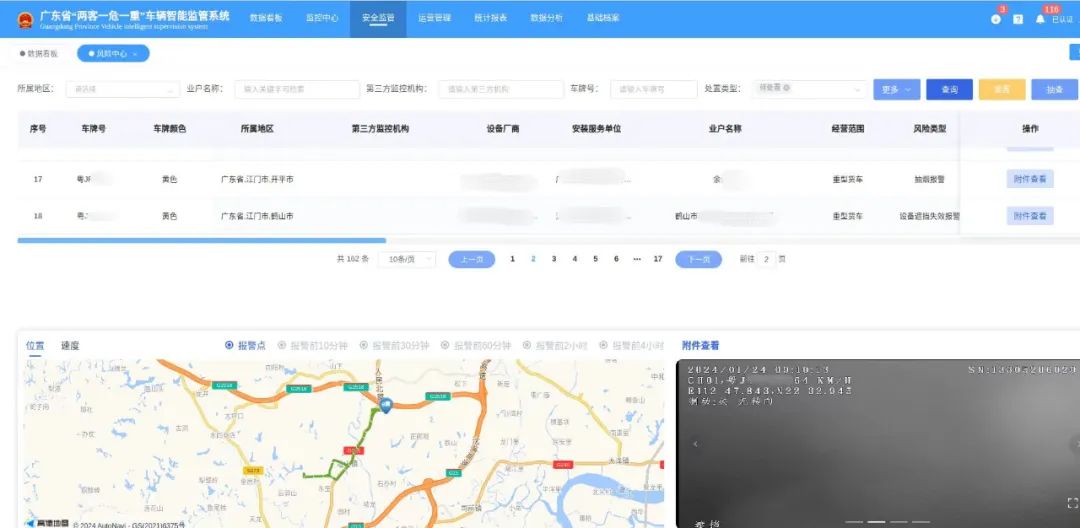1080x528 pixels.
Task: Go to page 6
Action: click(x=616, y=260)
